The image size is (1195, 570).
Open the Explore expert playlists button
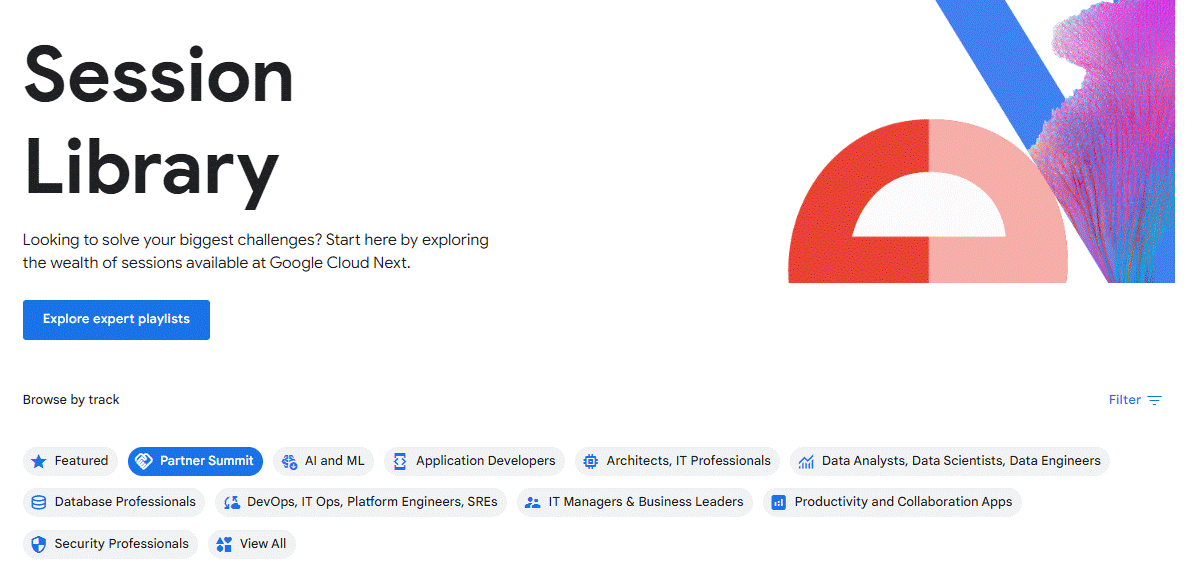pos(117,319)
